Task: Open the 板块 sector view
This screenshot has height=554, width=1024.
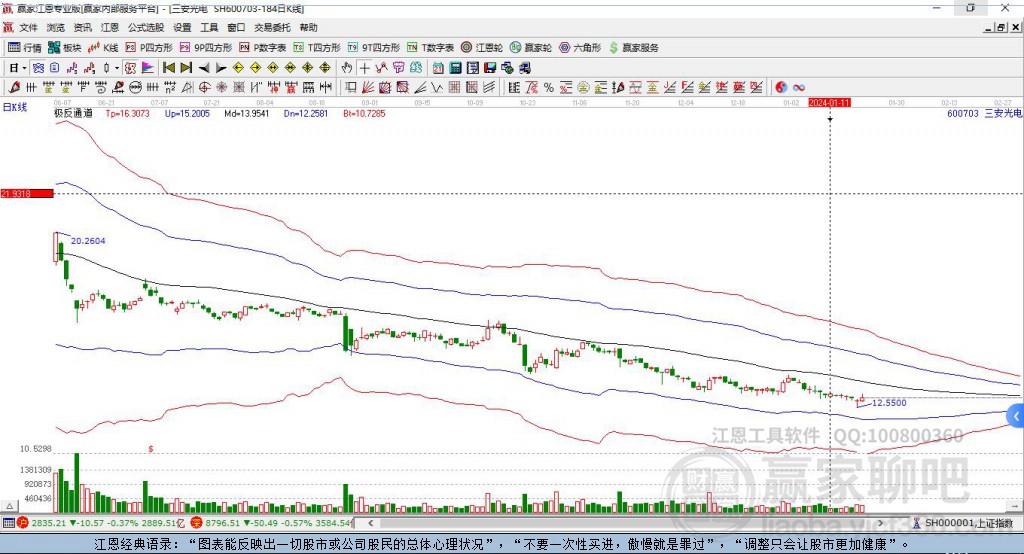Action: coord(65,48)
